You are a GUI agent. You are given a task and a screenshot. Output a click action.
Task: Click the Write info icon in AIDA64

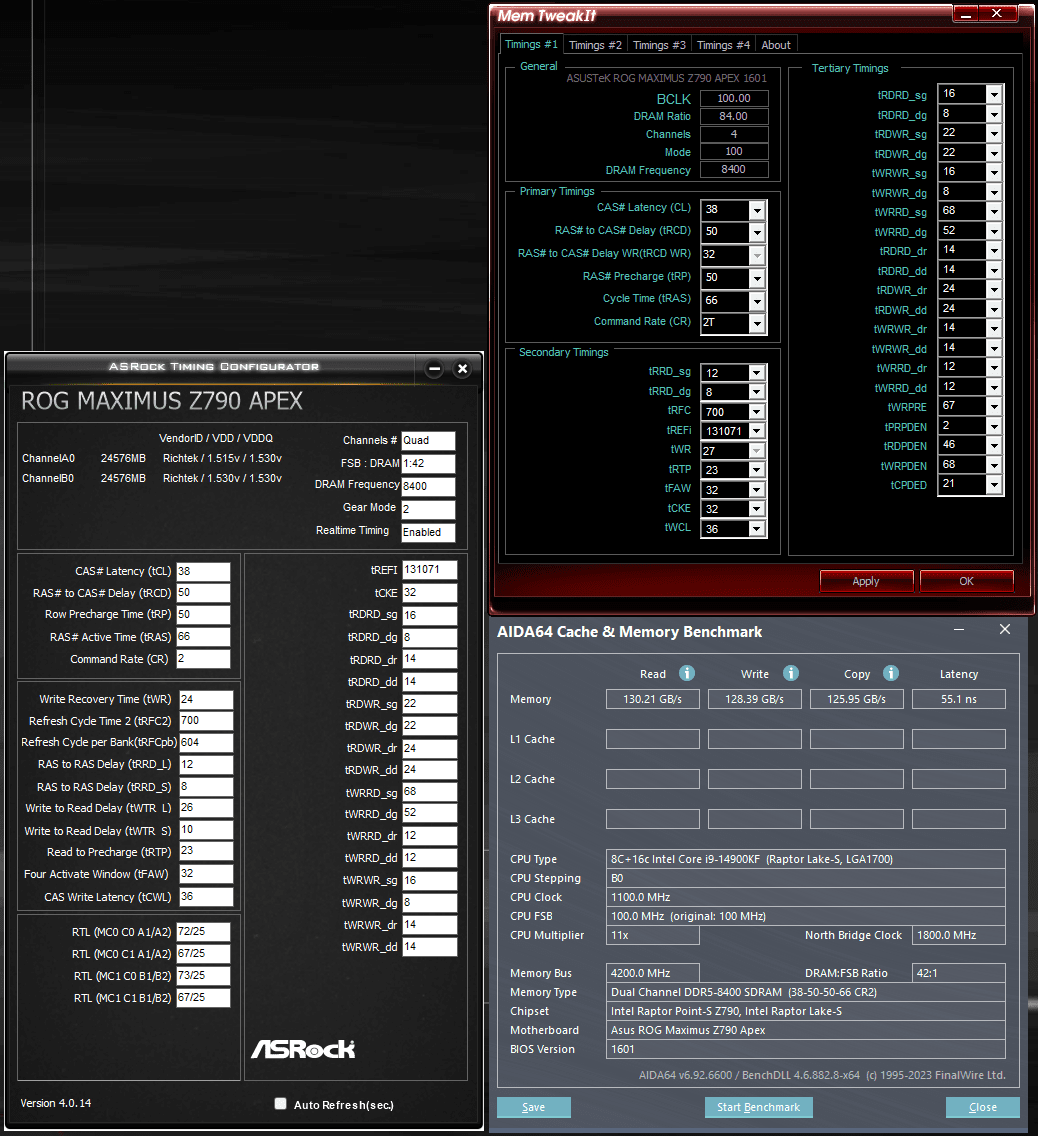point(791,673)
